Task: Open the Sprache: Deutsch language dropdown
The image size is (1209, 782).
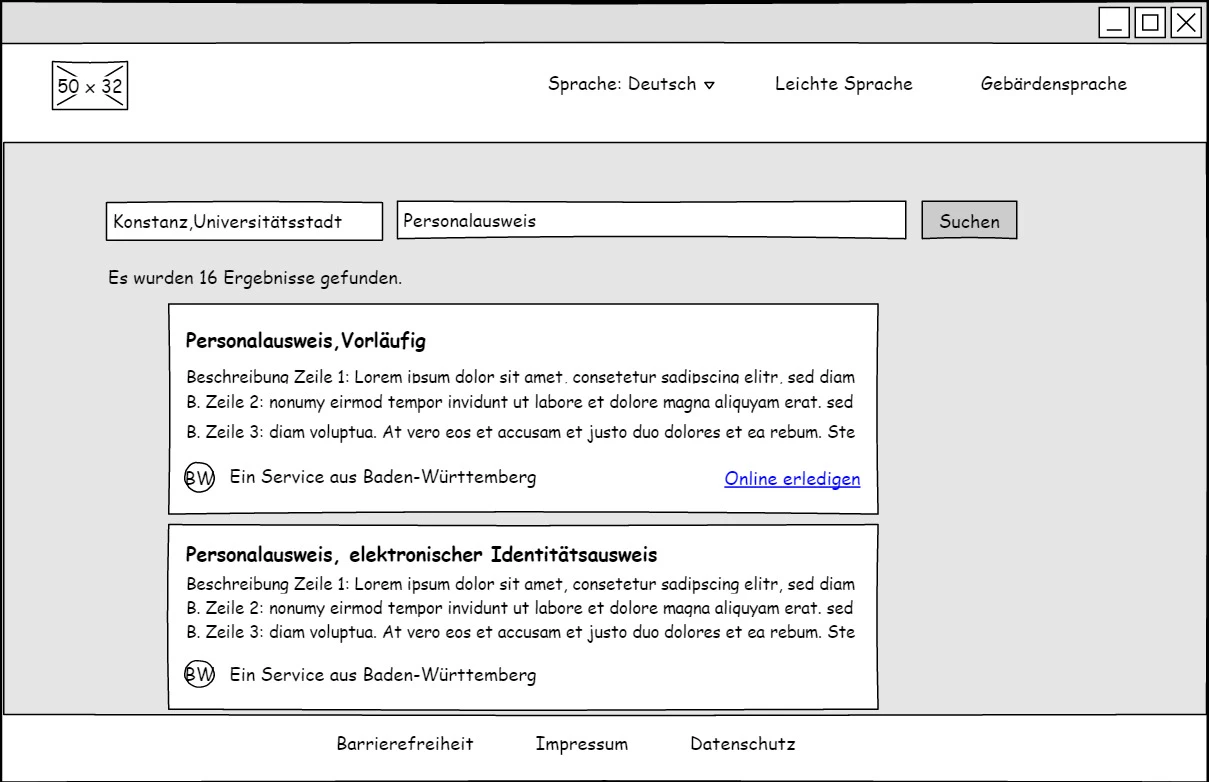Action: click(x=632, y=84)
